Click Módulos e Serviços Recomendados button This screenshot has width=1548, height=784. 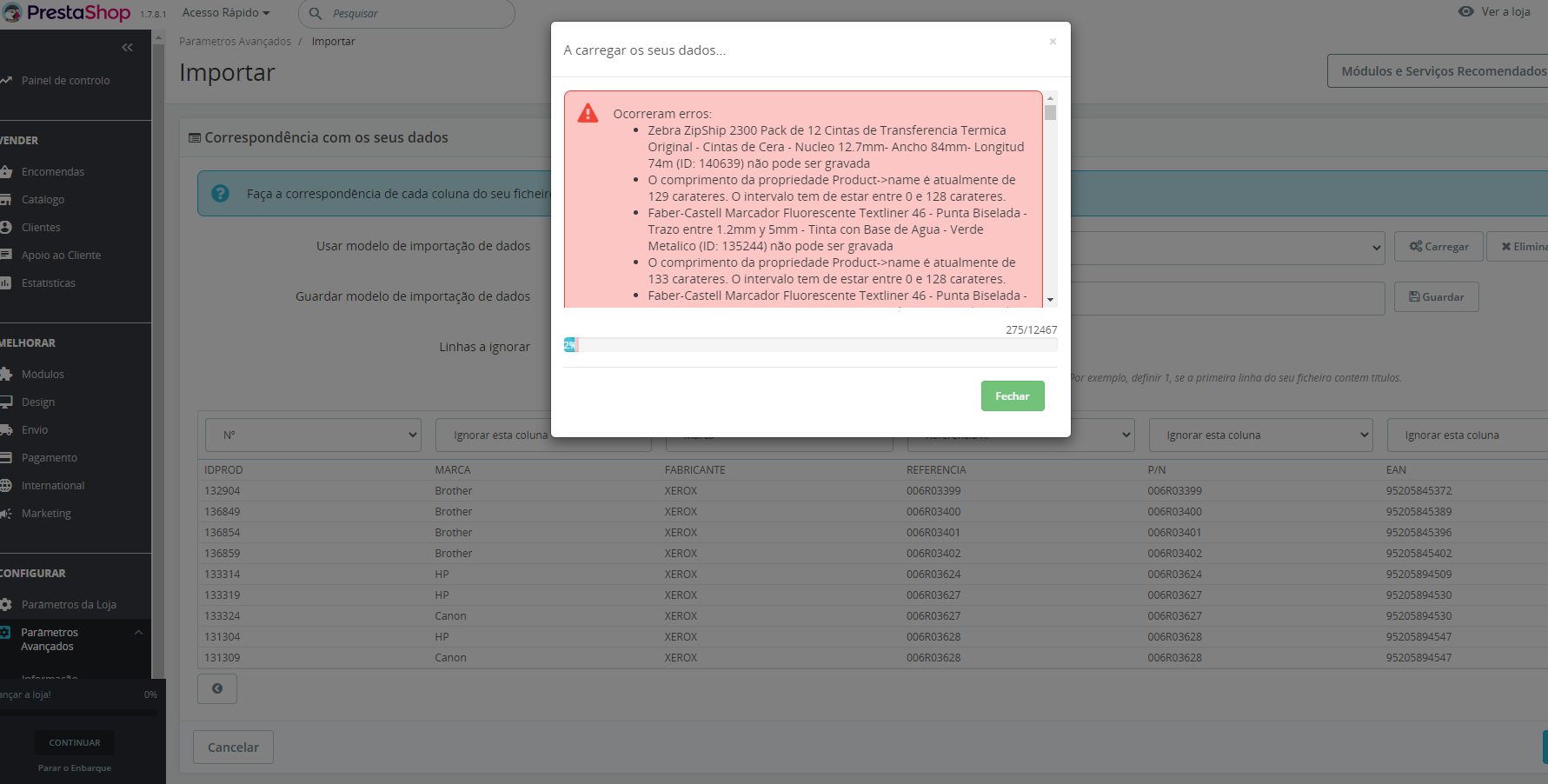(1438, 71)
